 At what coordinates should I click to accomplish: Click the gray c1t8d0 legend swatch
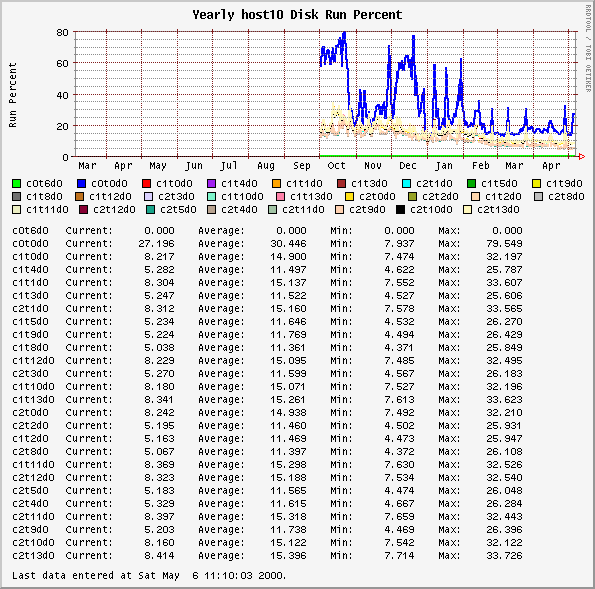(x=16, y=197)
